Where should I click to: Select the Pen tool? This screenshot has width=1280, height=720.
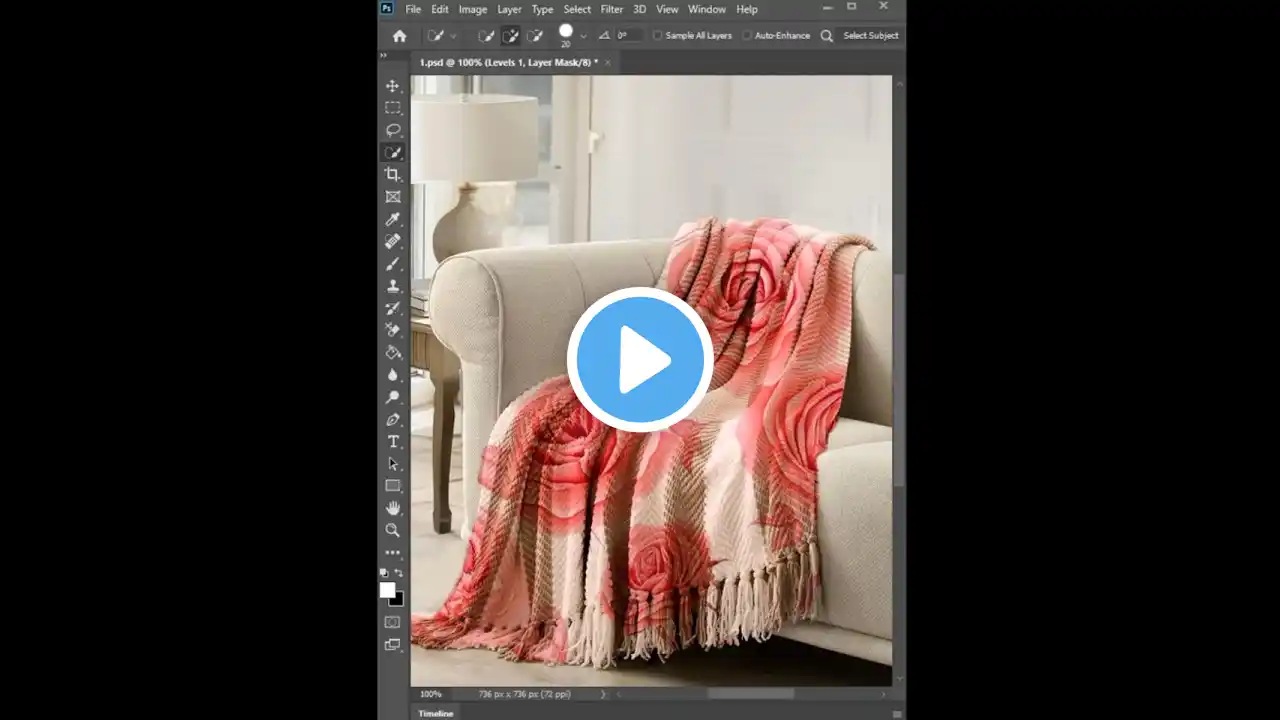tap(393, 419)
